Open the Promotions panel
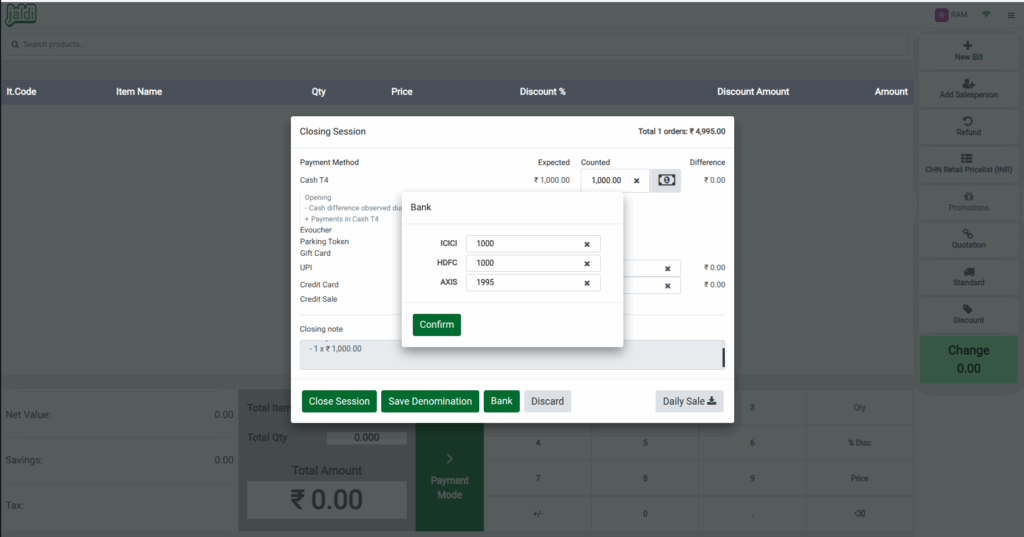Image resolution: width=1024 pixels, height=537 pixels. 968,201
